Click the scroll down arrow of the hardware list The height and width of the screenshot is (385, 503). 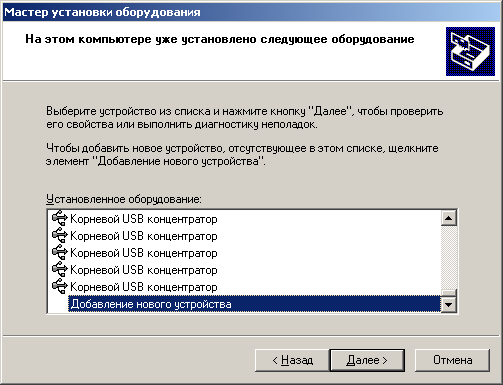(x=448, y=304)
